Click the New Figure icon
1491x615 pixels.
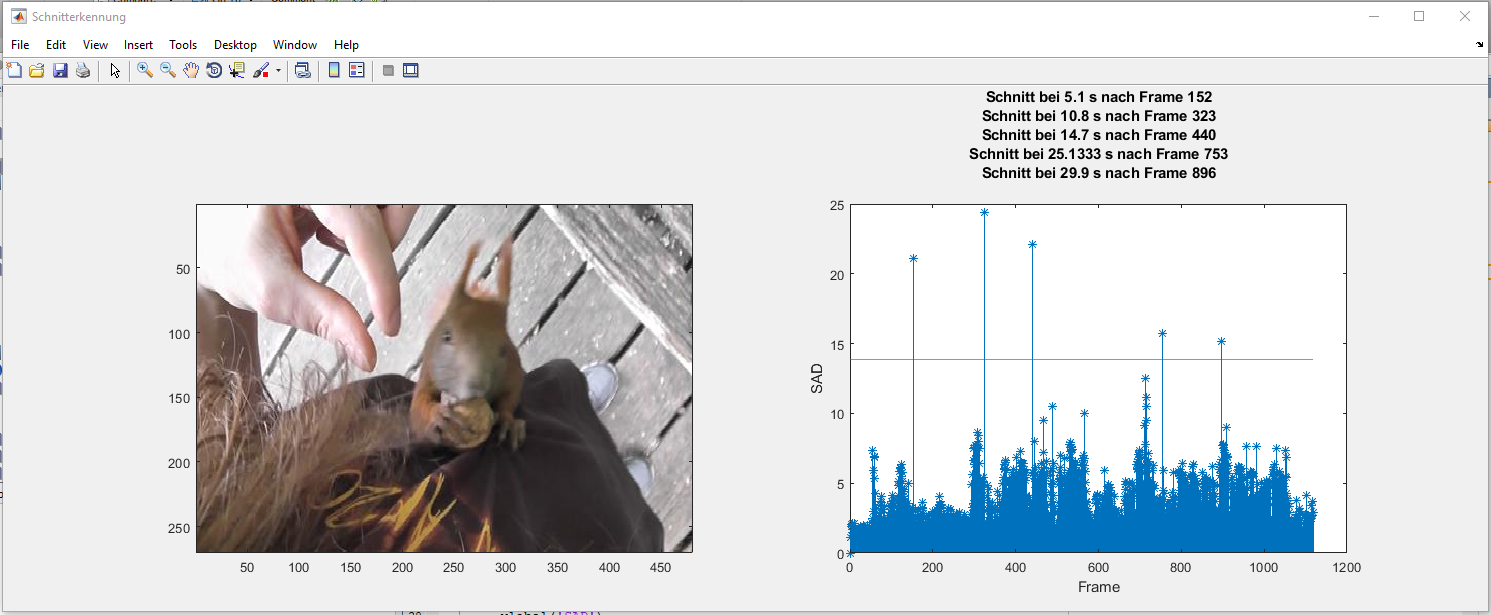click(14, 70)
